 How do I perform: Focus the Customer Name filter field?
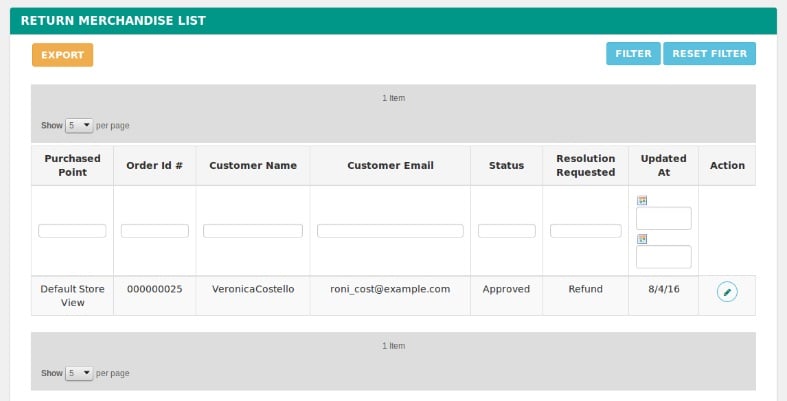click(x=253, y=231)
